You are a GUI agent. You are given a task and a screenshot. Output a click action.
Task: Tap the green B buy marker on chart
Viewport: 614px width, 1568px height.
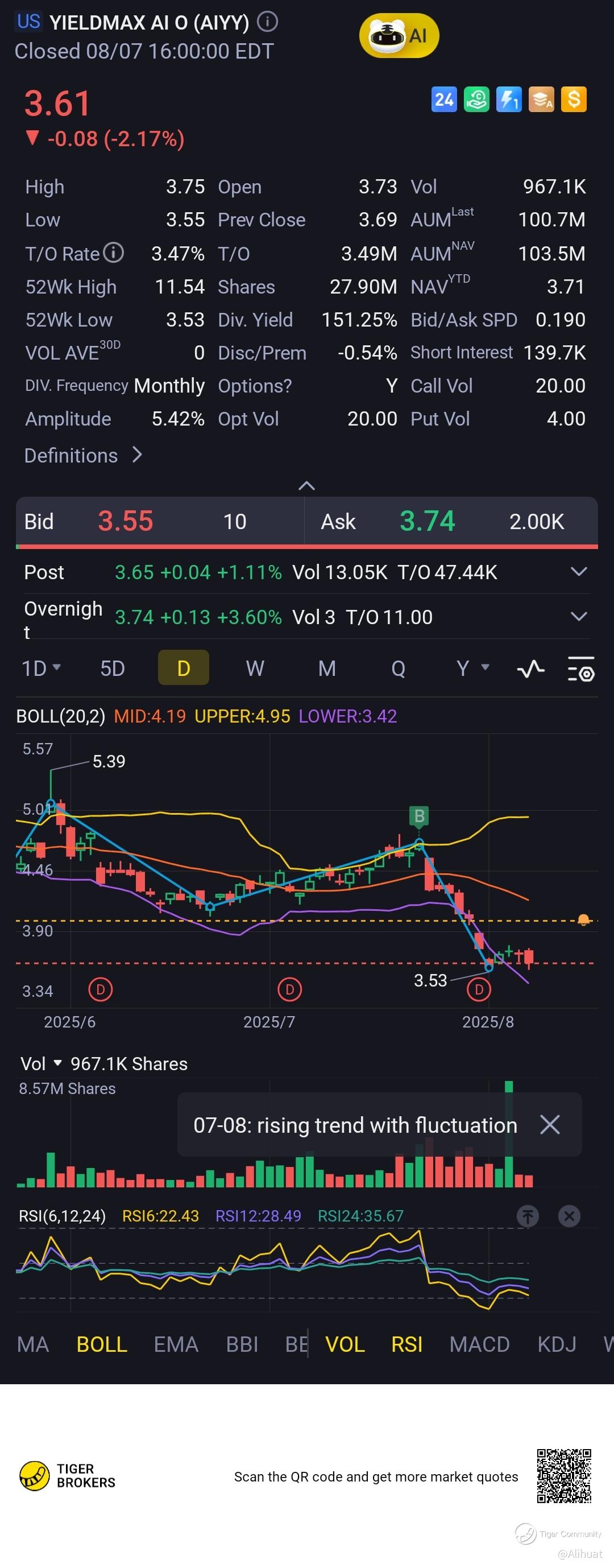(x=419, y=816)
